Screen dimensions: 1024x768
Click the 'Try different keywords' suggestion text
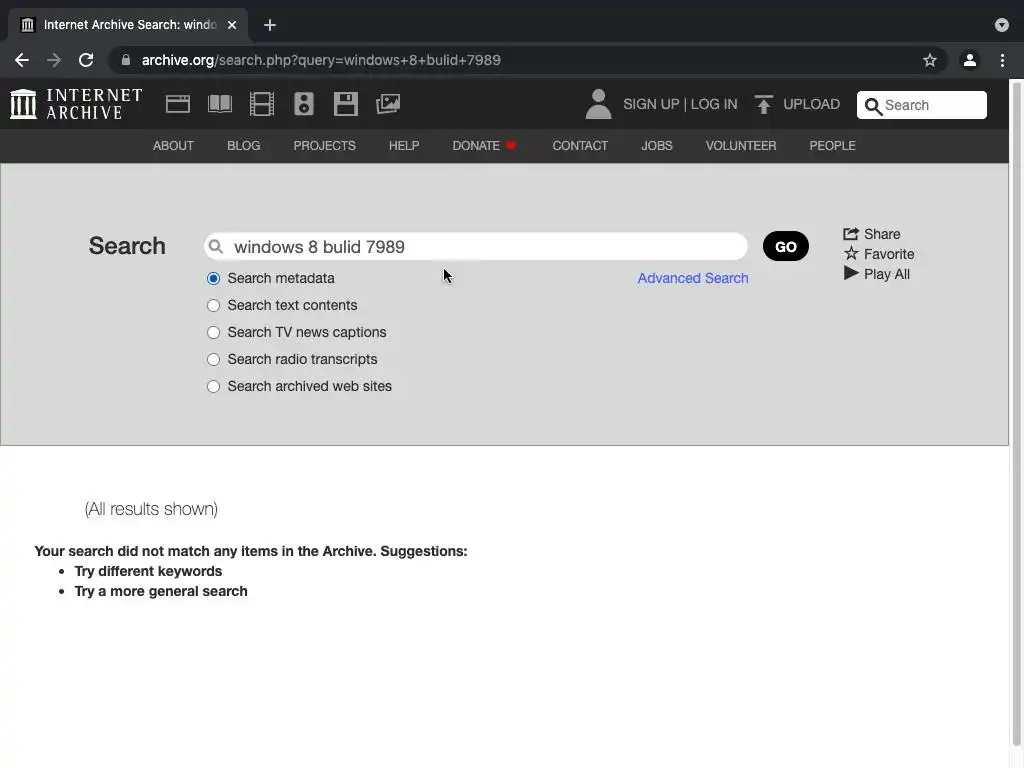pos(148,571)
